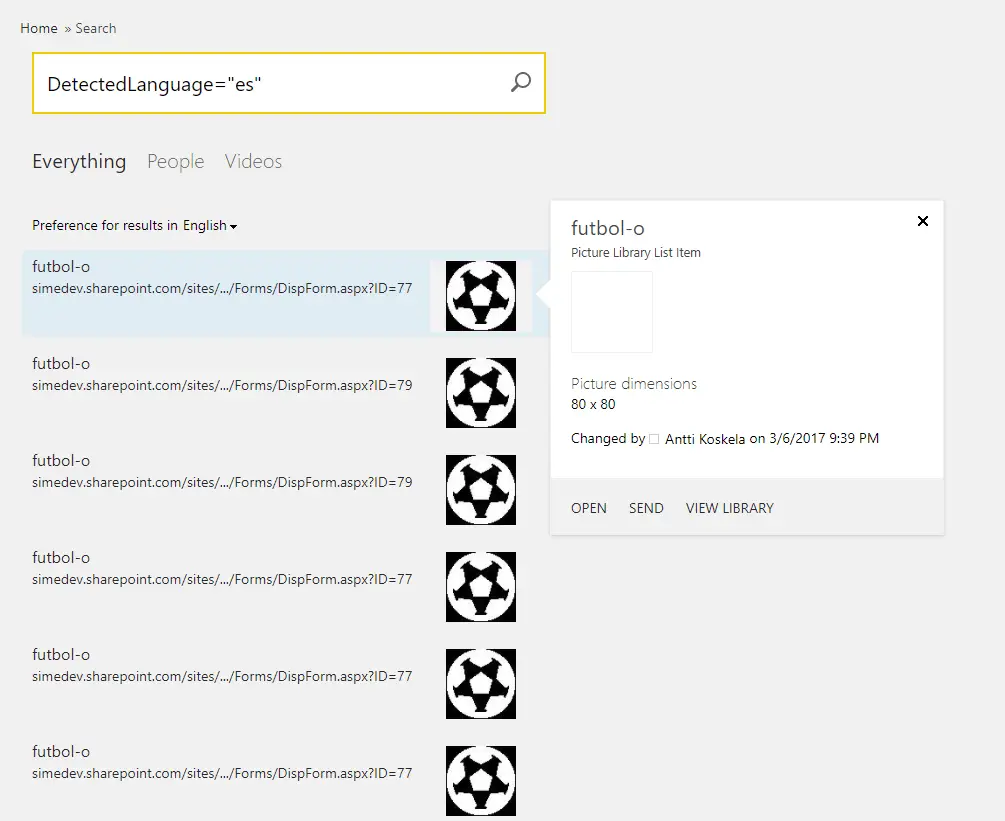1005x821 pixels.
Task: Click SEND in the preview panel
Action: (646, 508)
